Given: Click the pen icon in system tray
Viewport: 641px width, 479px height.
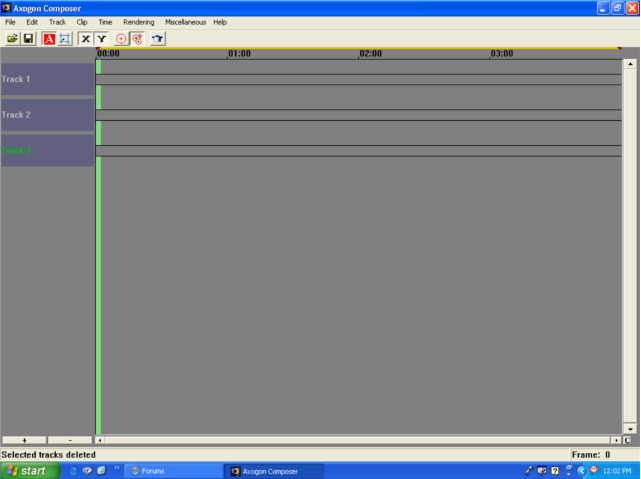Looking at the screenshot, I should (x=529, y=471).
